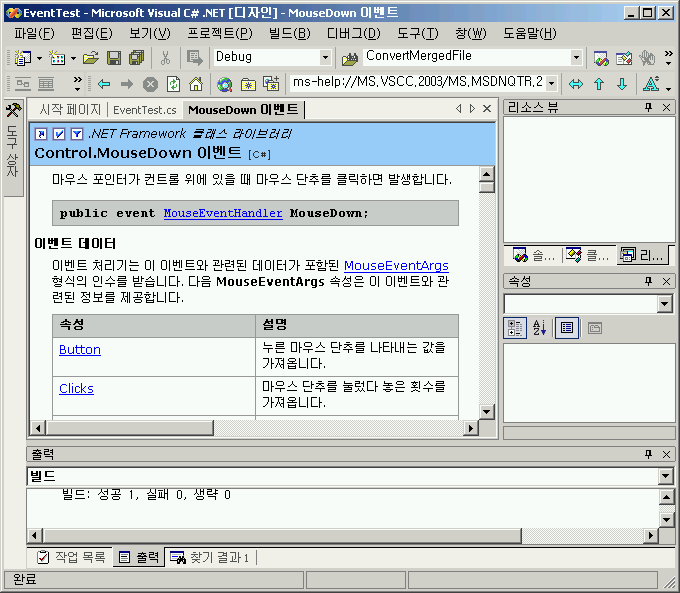Click the Home page icon
680x593 pixels.
196,84
